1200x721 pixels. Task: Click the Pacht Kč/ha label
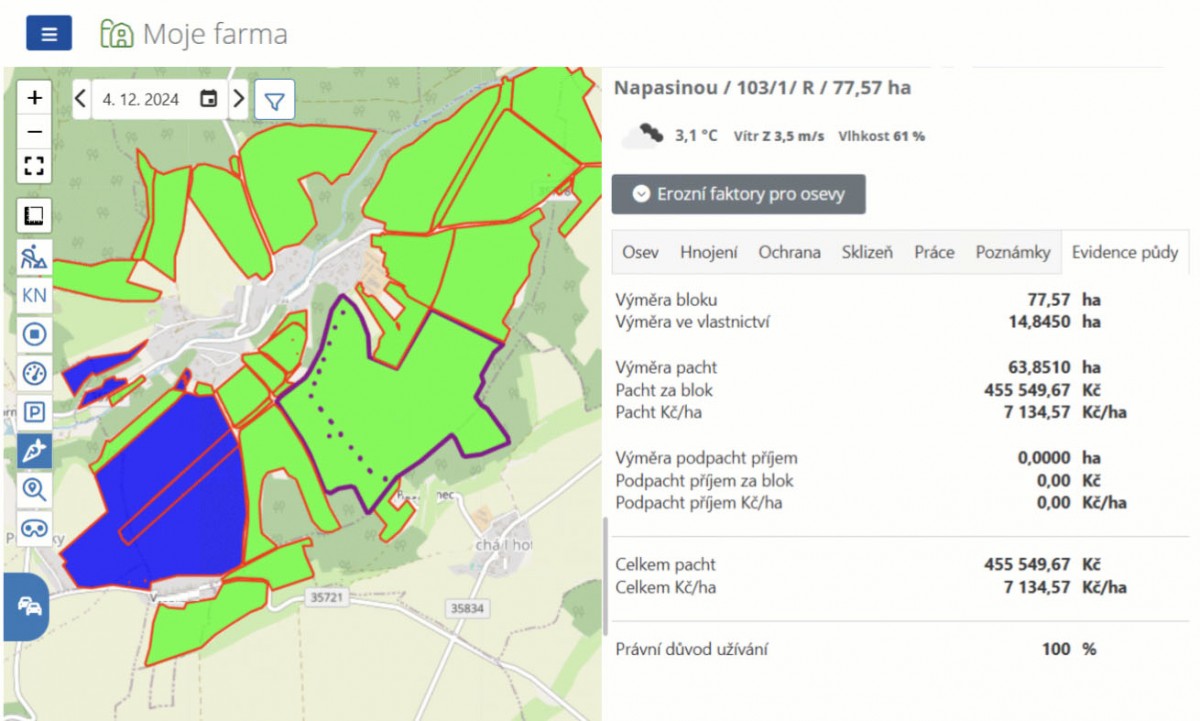(x=656, y=412)
